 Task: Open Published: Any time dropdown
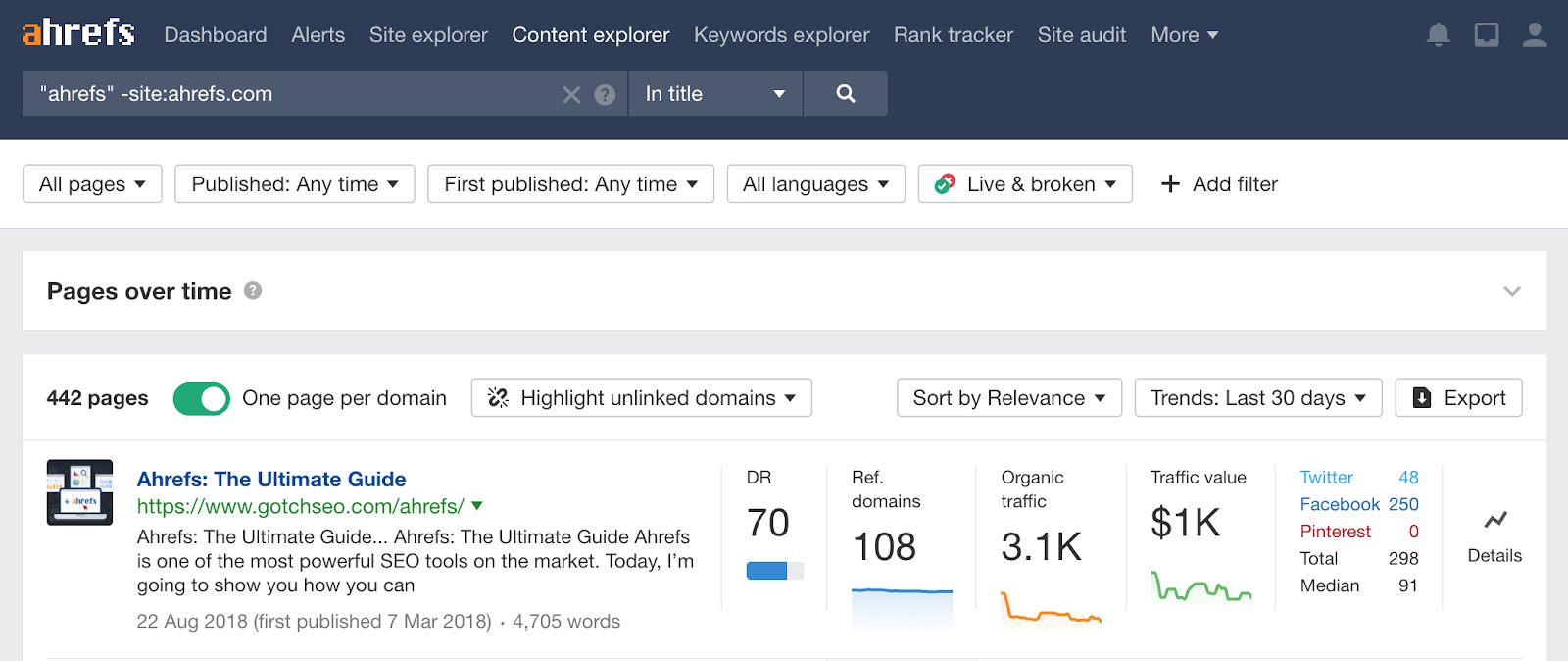pyautogui.click(x=295, y=183)
